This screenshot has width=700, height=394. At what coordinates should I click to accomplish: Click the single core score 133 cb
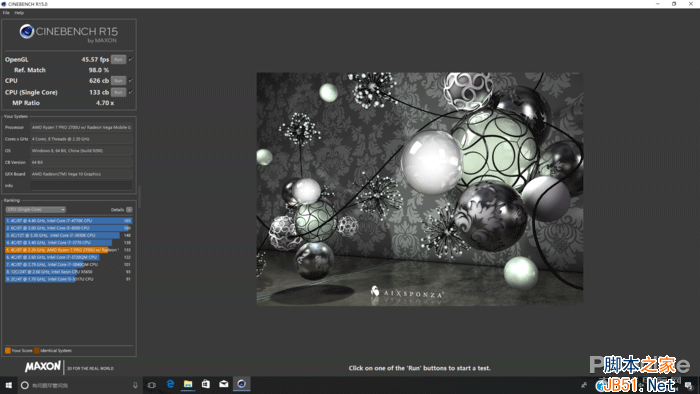point(99,92)
